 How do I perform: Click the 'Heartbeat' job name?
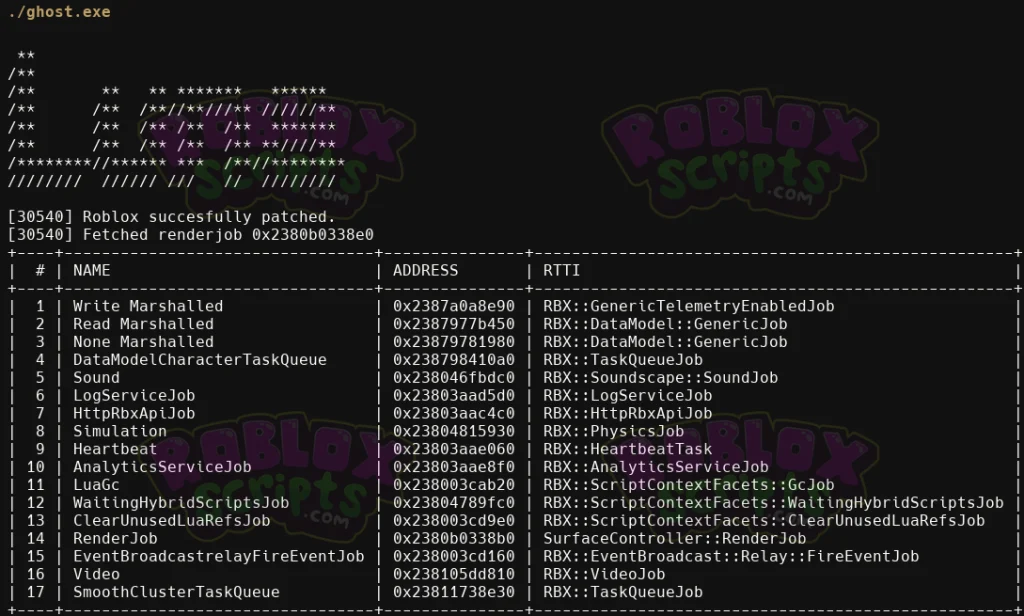(115, 449)
